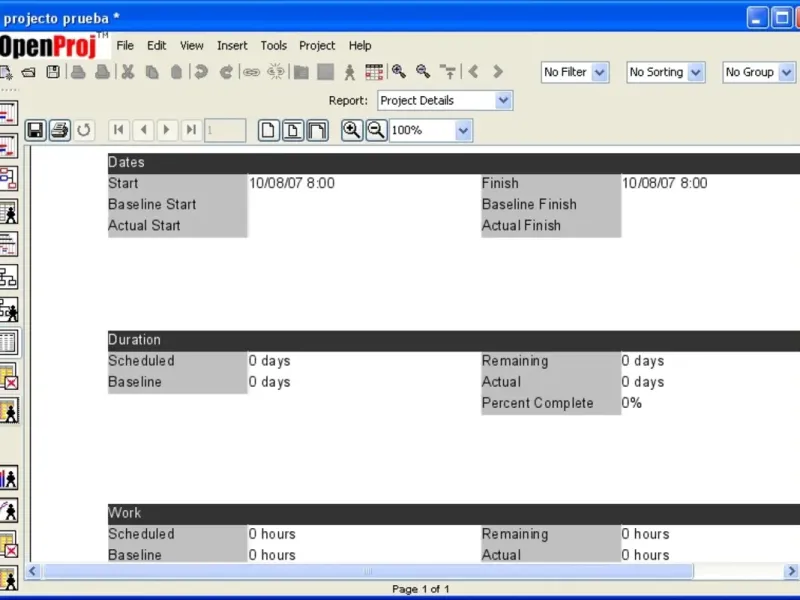Viewport: 800px width, 600px height.
Task: Click the 'Page 1 of 1' status text
Action: (420, 589)
